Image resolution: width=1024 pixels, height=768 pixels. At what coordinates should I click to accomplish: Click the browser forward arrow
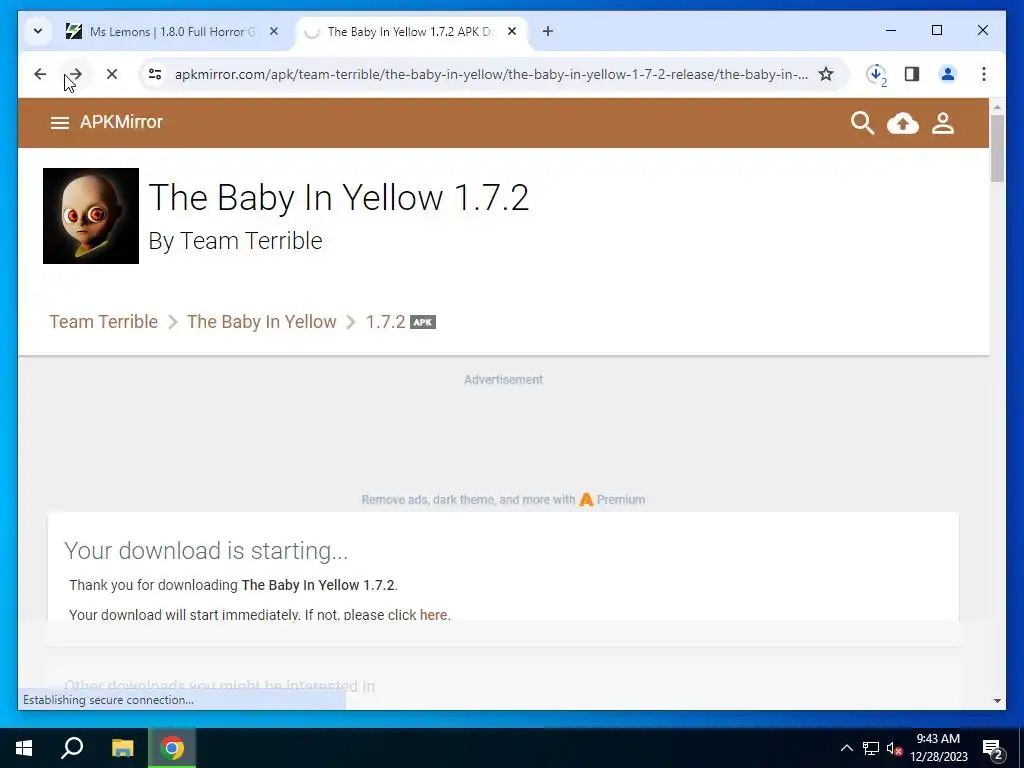point(75,74)
